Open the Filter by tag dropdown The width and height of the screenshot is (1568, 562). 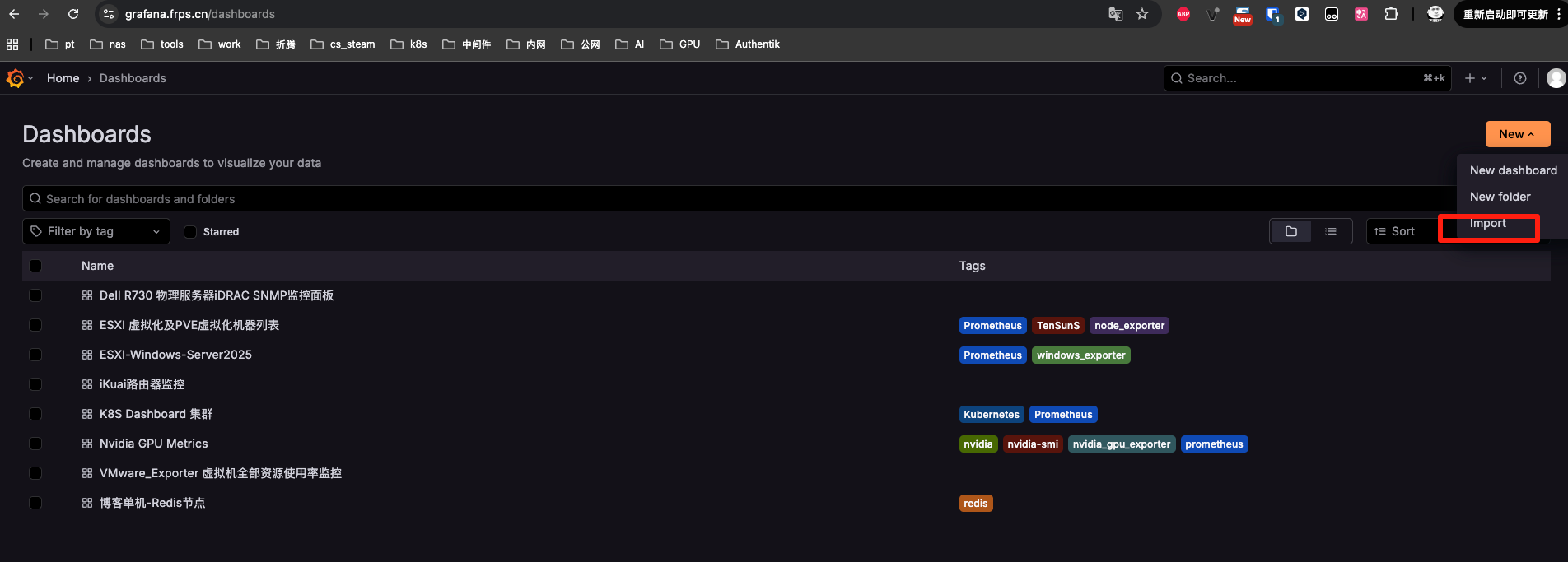(96, 231)
